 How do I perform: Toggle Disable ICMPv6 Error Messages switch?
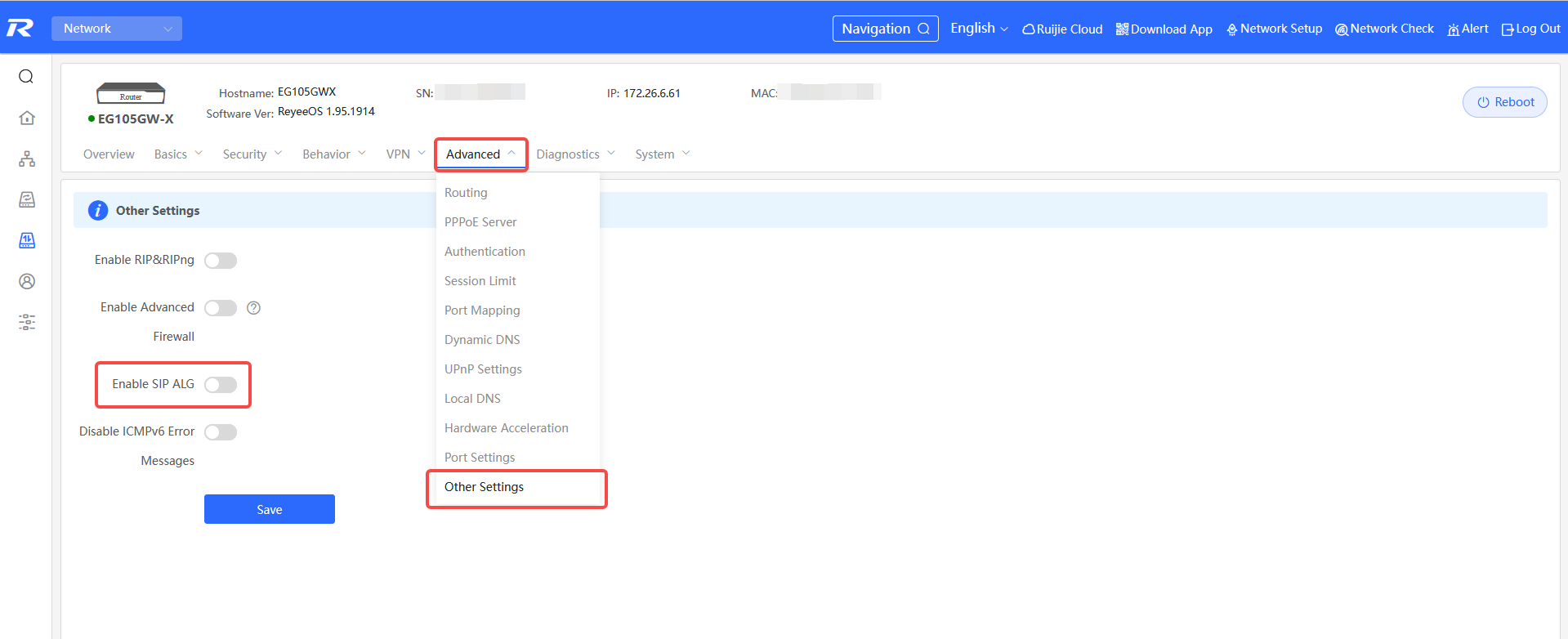221,432
